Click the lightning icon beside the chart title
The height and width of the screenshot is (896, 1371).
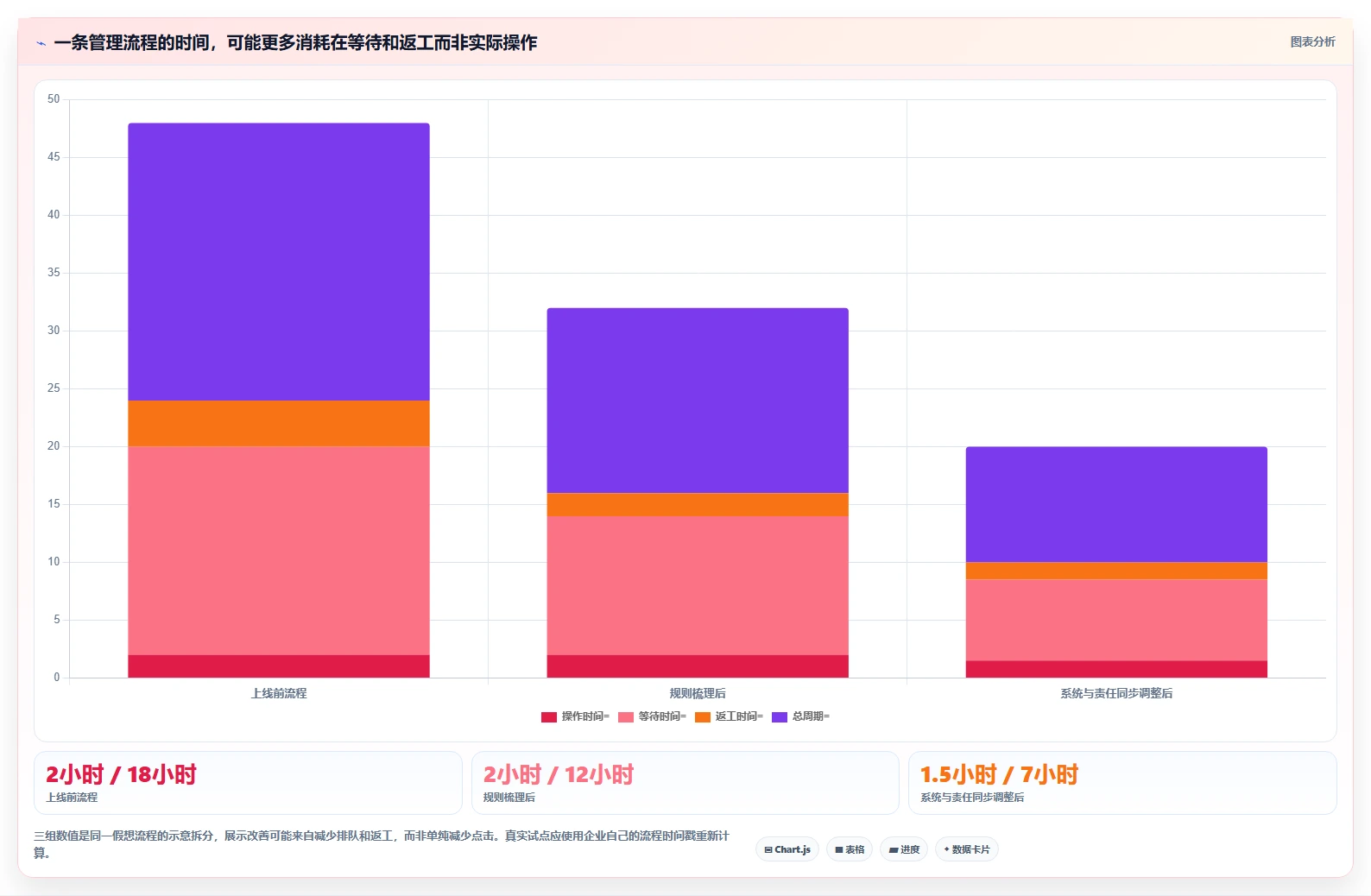(41, 43)
